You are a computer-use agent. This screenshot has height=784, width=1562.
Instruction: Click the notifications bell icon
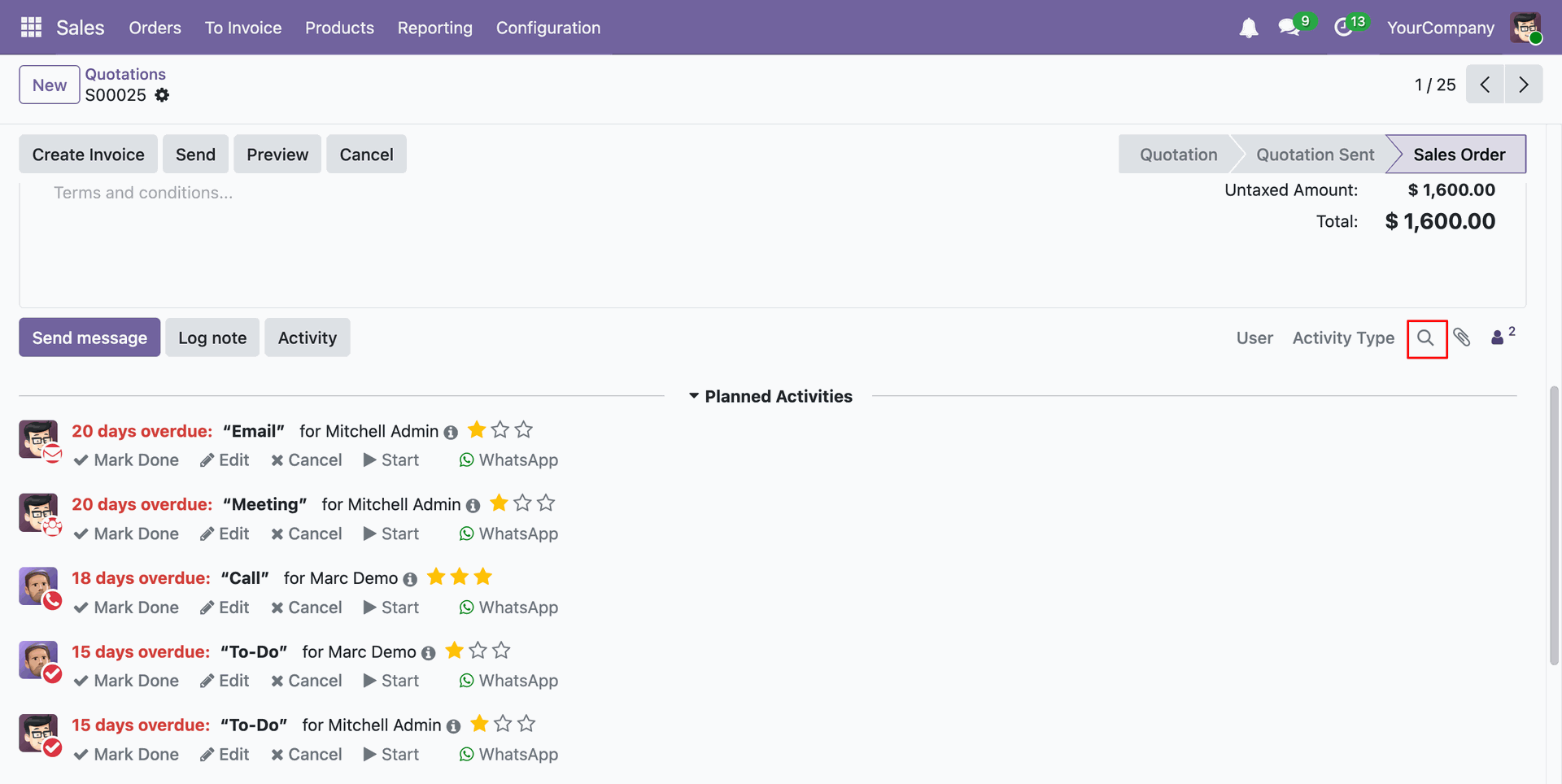point(1248,28)
